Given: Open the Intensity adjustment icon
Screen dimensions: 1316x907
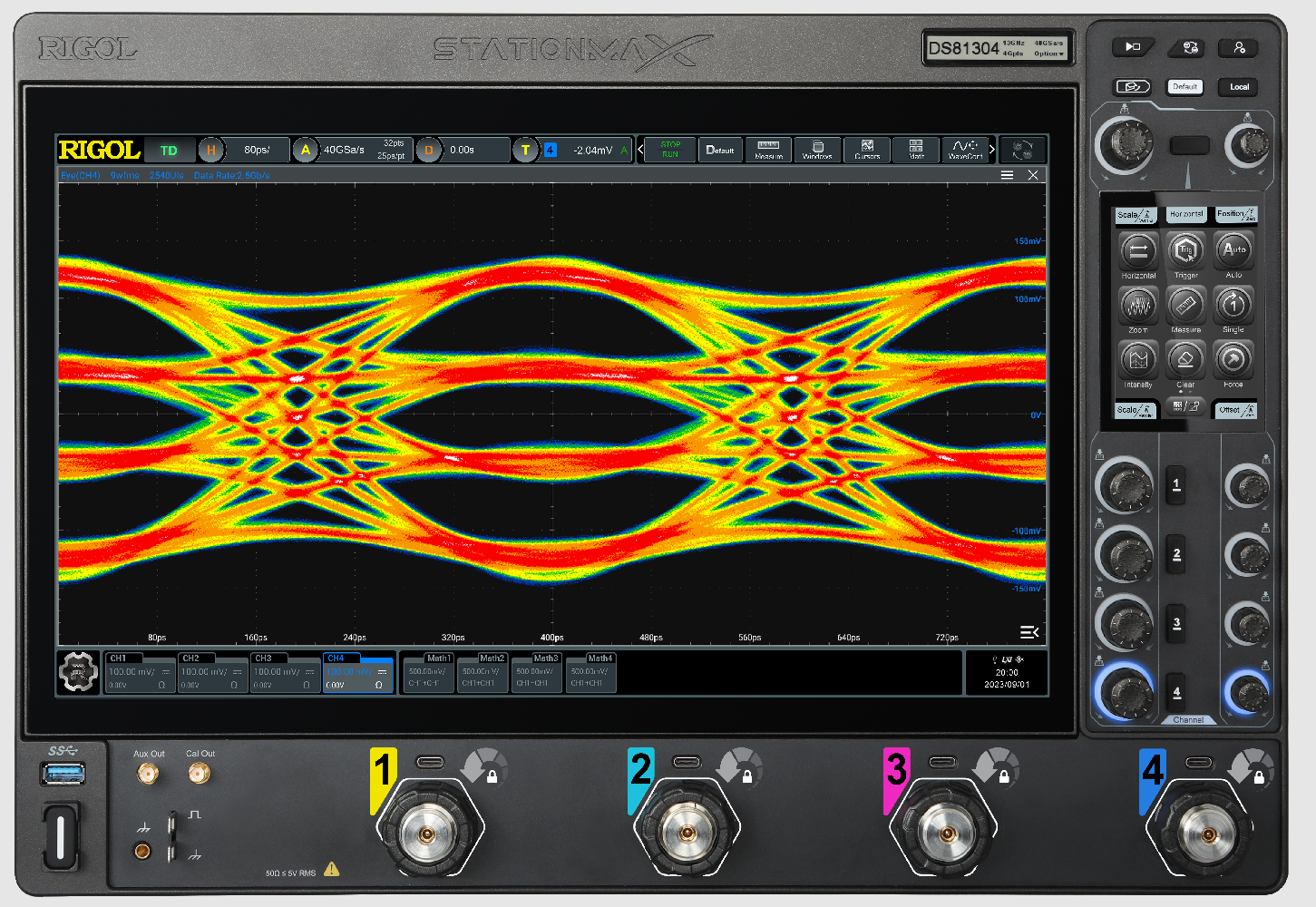Looking at the screenshot, I should (1138, 360).
